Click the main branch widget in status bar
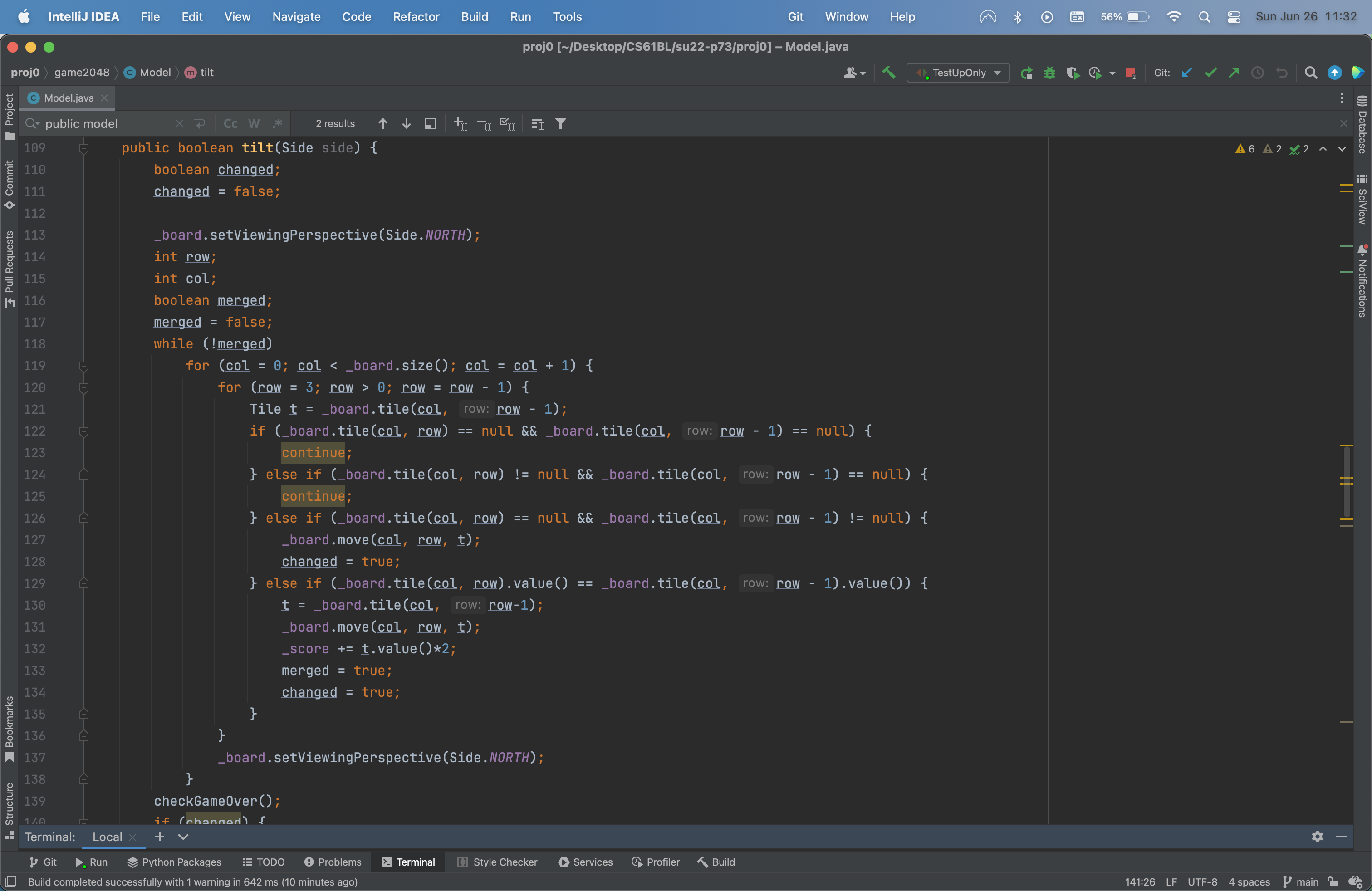The width and height of the screenshot is (1372, 891). (x=1301, y=882)
